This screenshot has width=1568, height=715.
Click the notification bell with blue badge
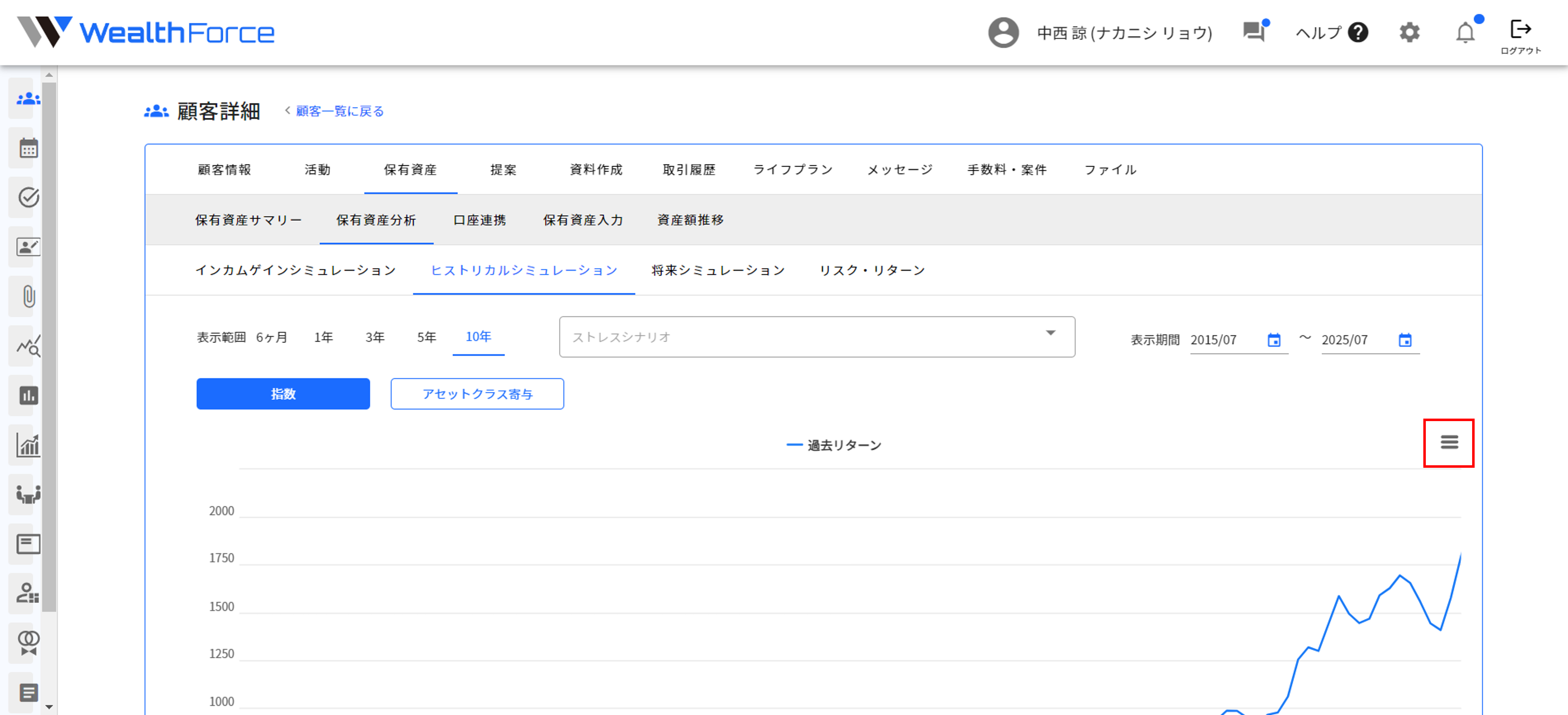1466,33
